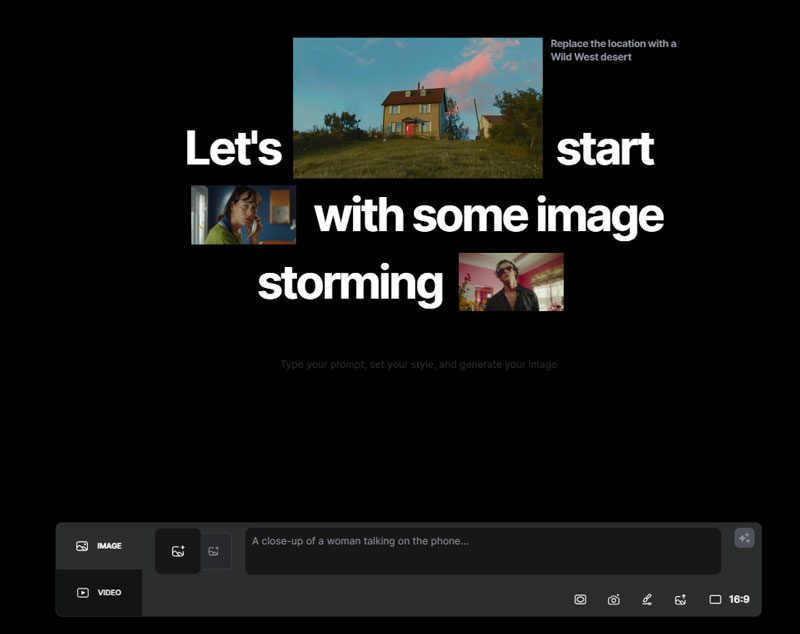Click the woman on phone thumbnail
This screenshot has width=800, height=634.
[243, 215]
